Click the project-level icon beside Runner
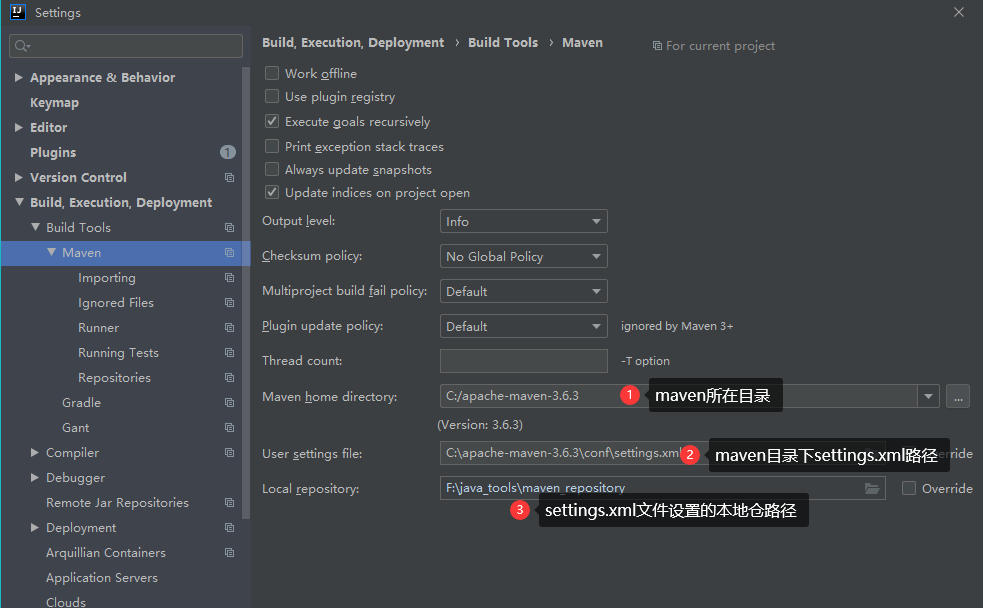The width and height of the screenshot is (983, 608). click(x=229, y=328)
